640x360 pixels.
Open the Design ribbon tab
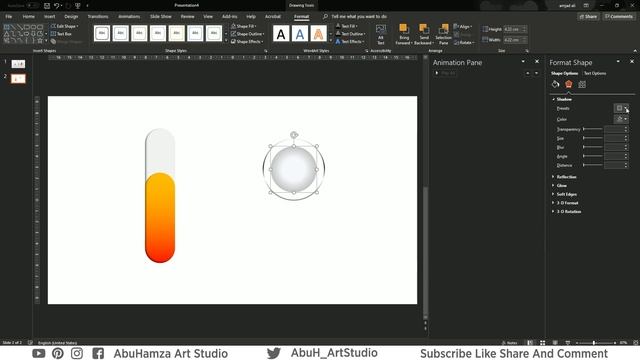click(71, 17)
